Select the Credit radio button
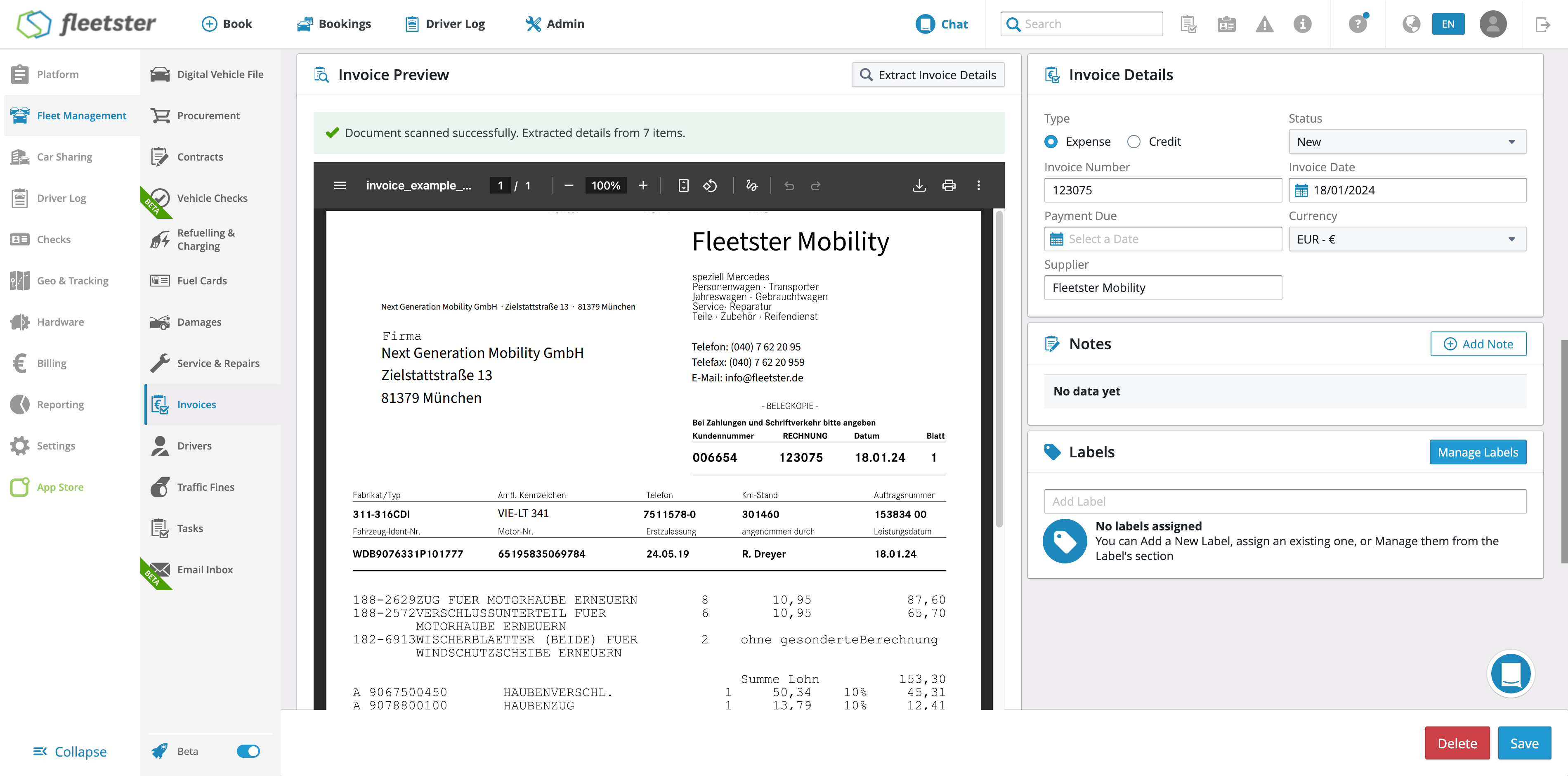 pyautogui.click(x=1133, y=142)
